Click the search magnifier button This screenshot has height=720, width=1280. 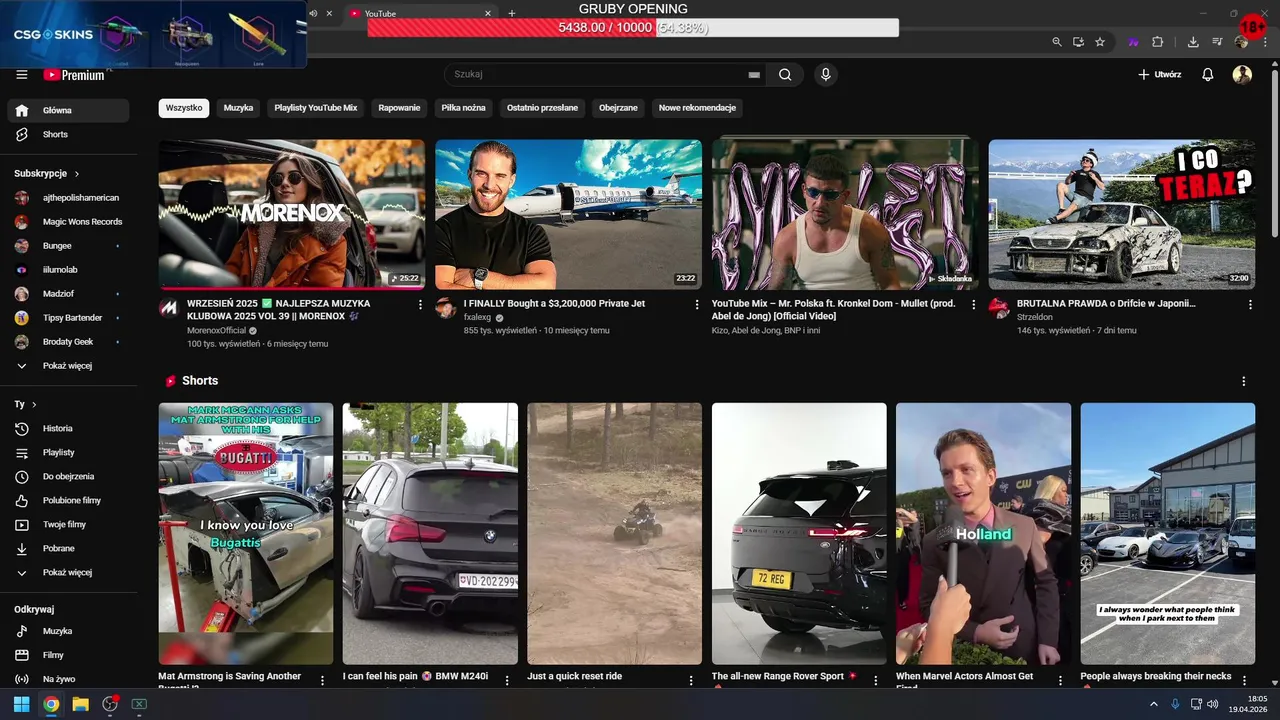point(785,74)
